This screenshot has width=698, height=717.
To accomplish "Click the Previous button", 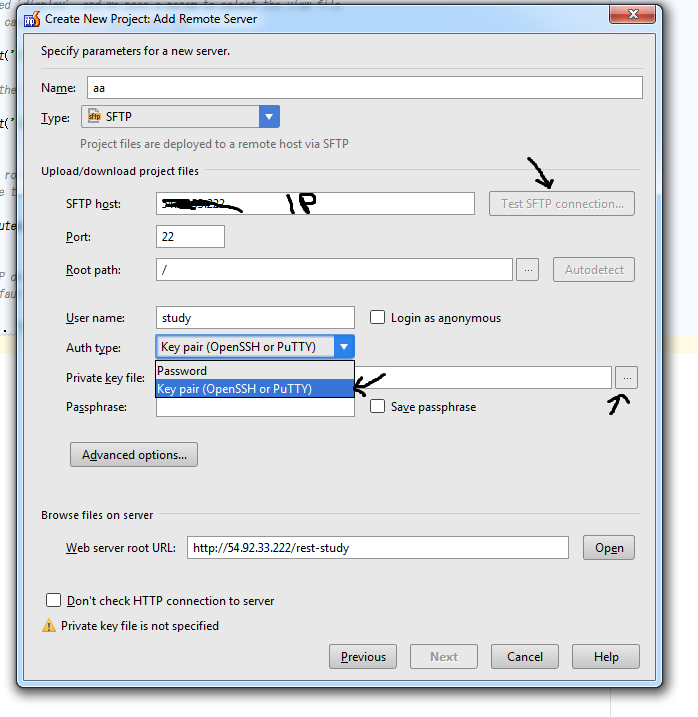I will click(363, 657).
